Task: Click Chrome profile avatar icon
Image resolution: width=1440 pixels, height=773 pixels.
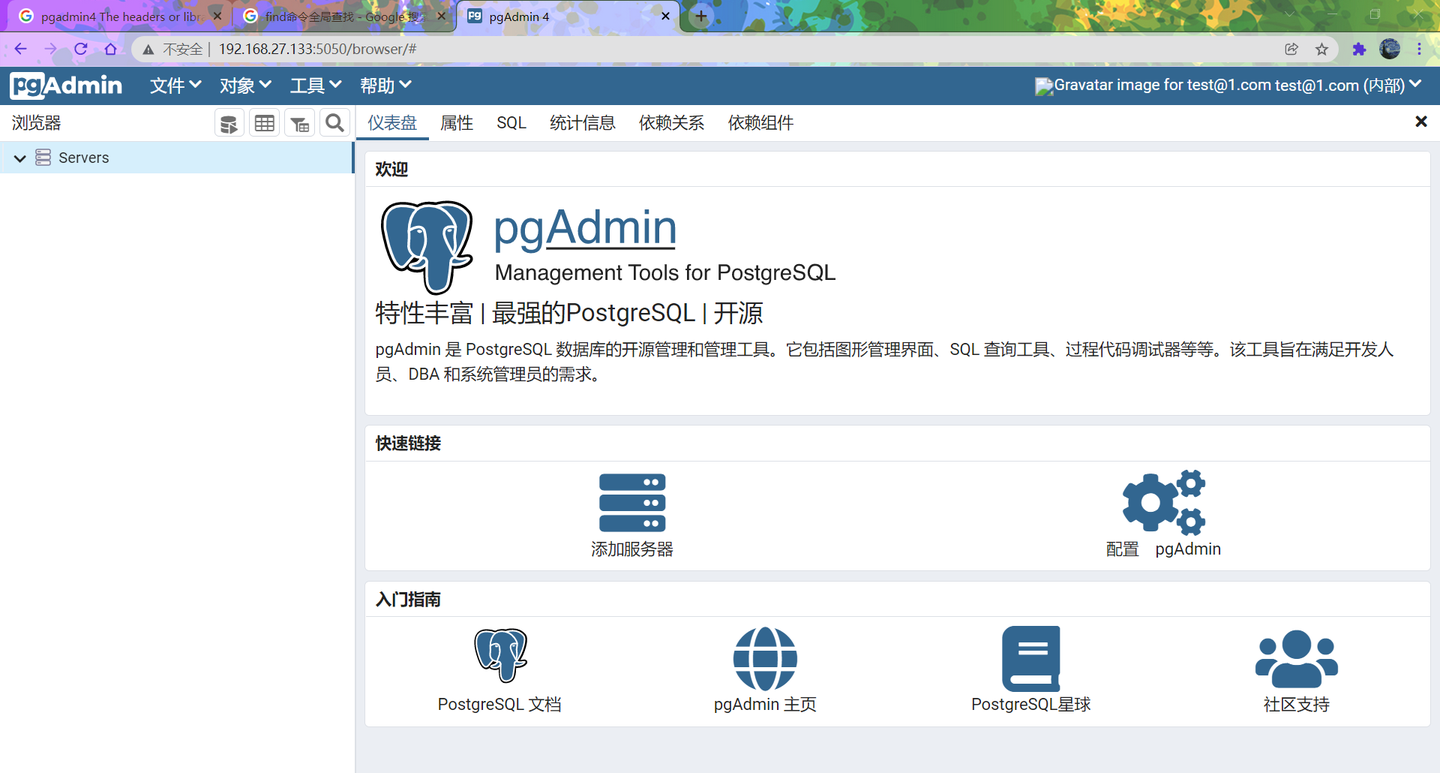Action: pos(1390,48)
